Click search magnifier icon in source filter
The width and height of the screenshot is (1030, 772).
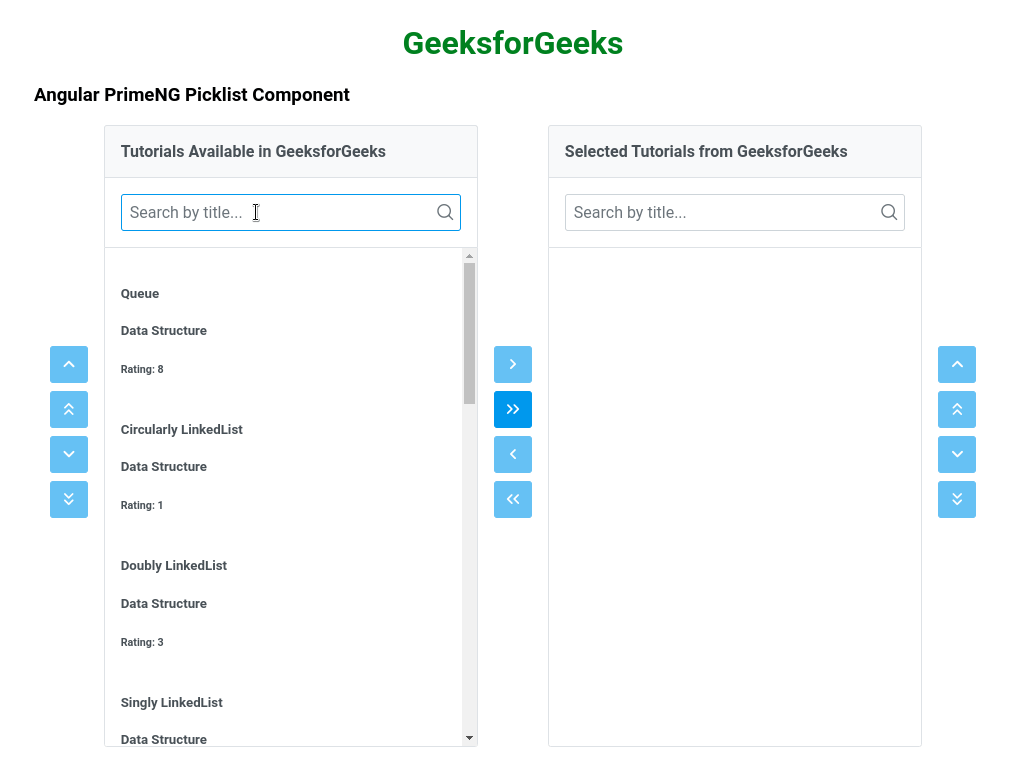click(x=445, y=212)
